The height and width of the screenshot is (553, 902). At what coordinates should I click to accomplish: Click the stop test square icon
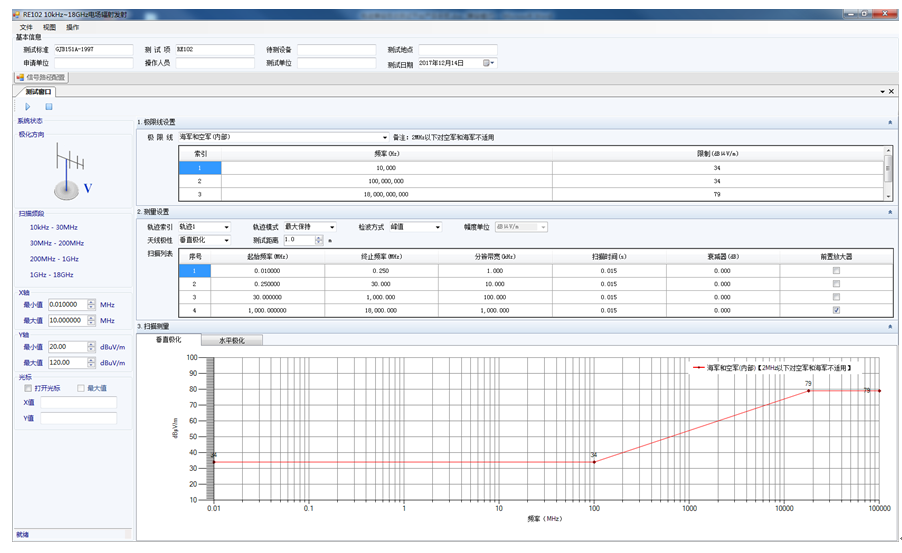coord(49,106)
